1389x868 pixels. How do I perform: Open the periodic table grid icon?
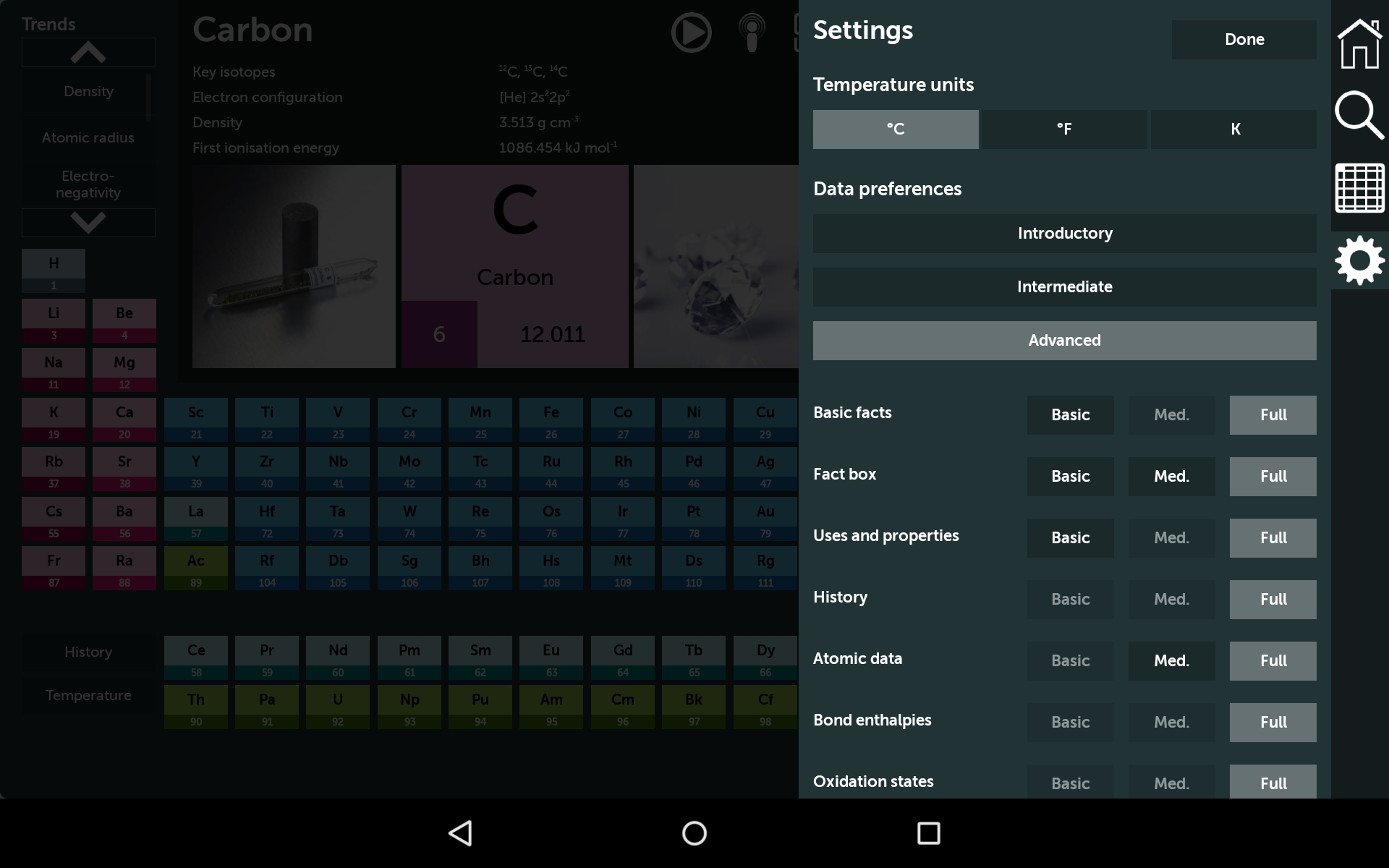(1359, 188)
